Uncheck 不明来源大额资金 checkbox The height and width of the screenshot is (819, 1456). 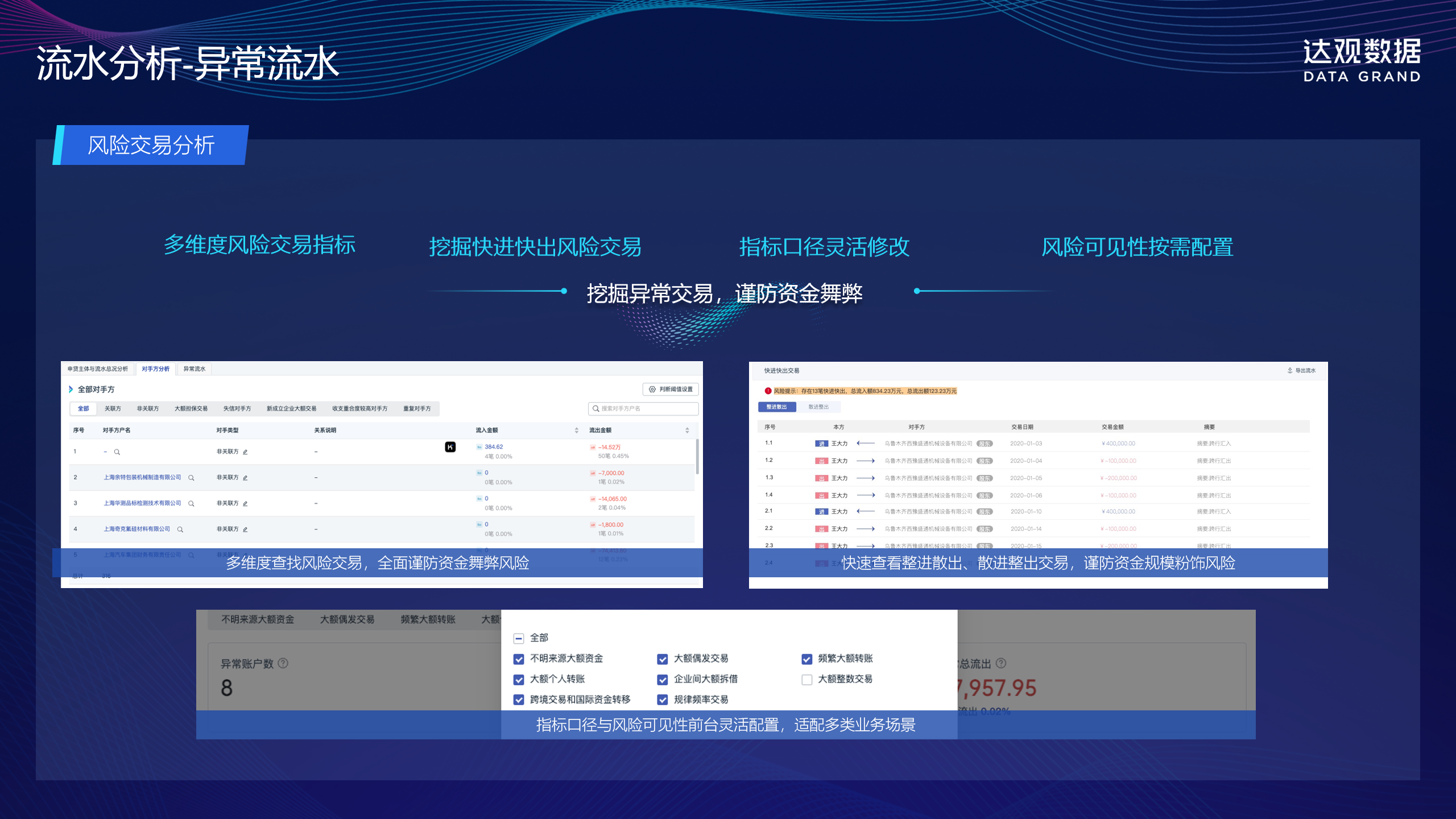[519, 659]
